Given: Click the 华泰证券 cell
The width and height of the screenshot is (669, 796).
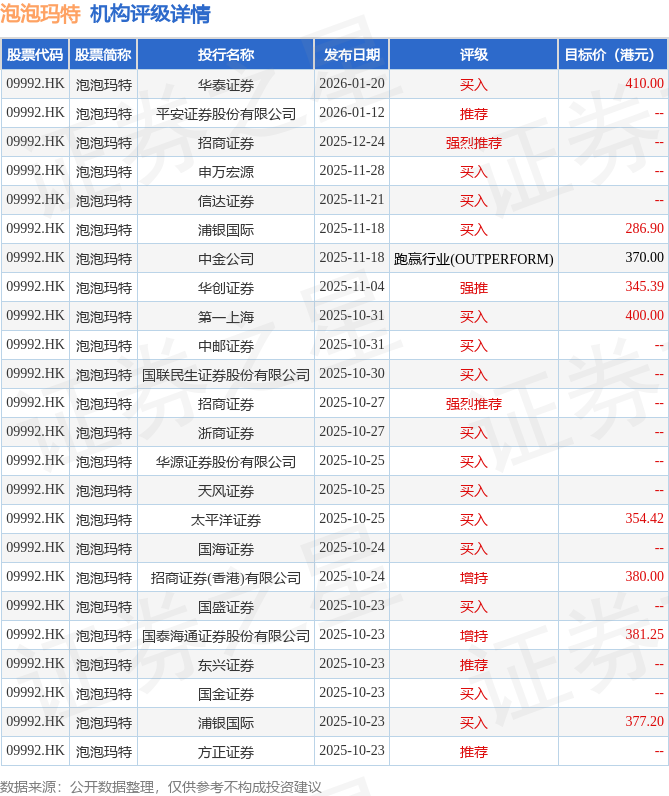Looking at the screenshot, I should coord(226,84).
